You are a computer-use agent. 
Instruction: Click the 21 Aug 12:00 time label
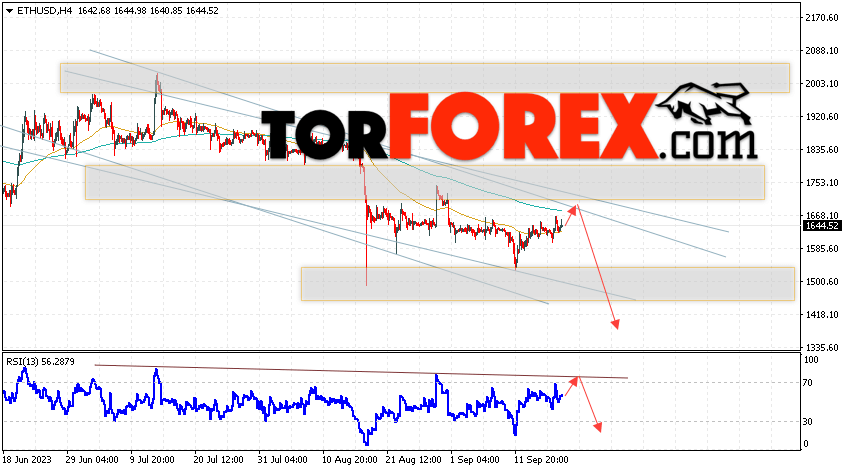click(413, 460)
